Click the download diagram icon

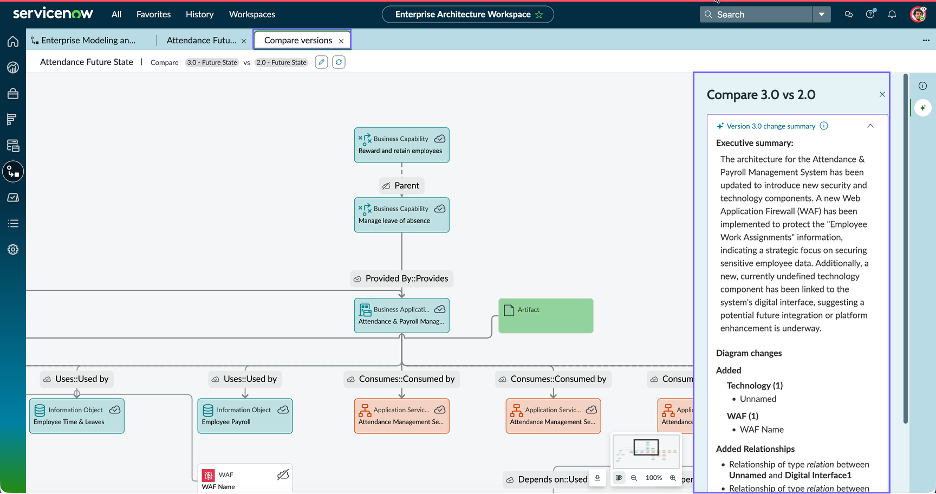coord(597,478)
